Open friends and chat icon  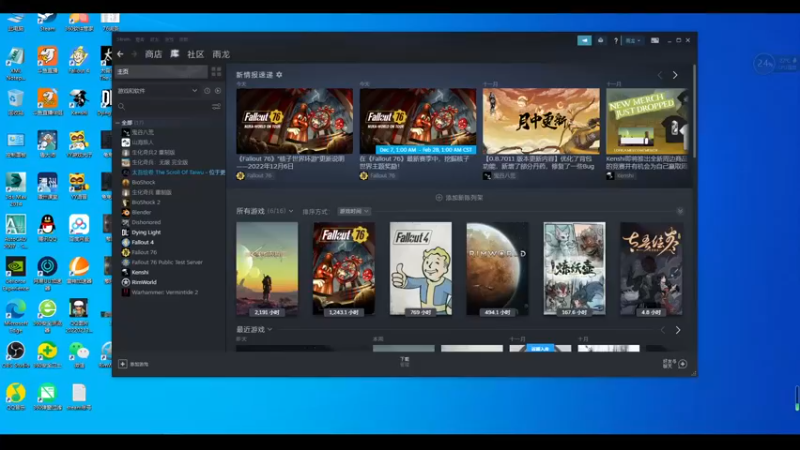tap(682, 364)
